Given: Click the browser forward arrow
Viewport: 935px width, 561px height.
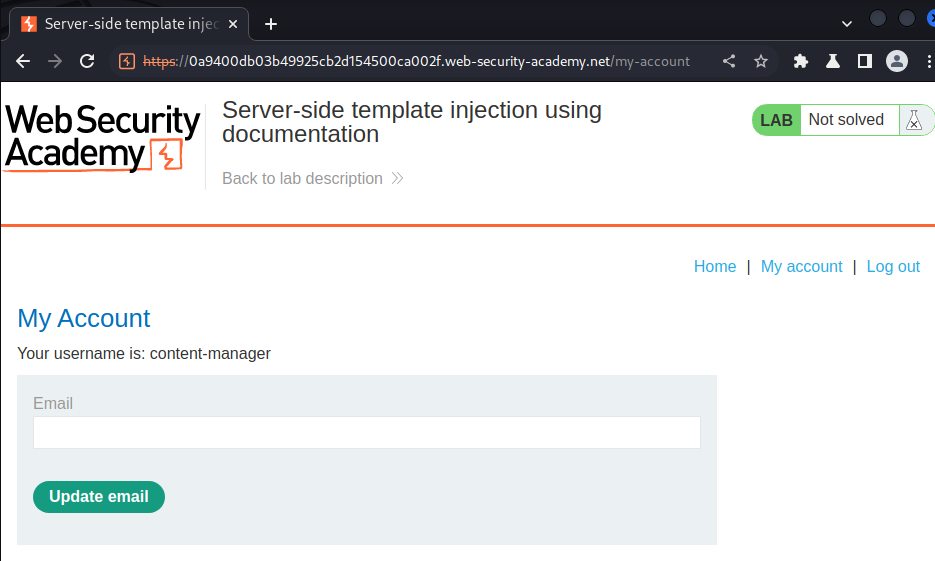Looking at the screenshot, I should click(x=55, y=61).
